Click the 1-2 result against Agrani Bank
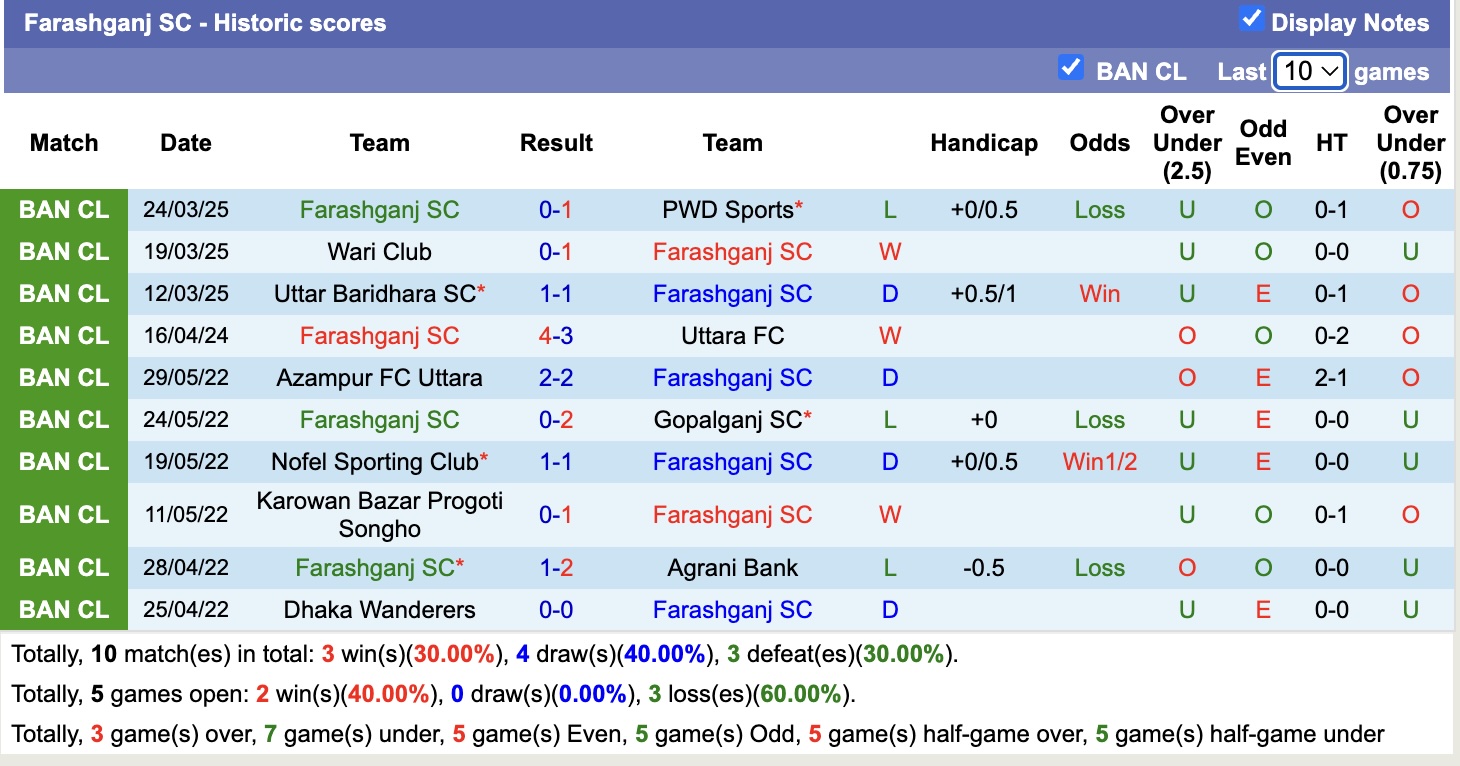This screenshot has width=1460, height=766. [556, 568]
